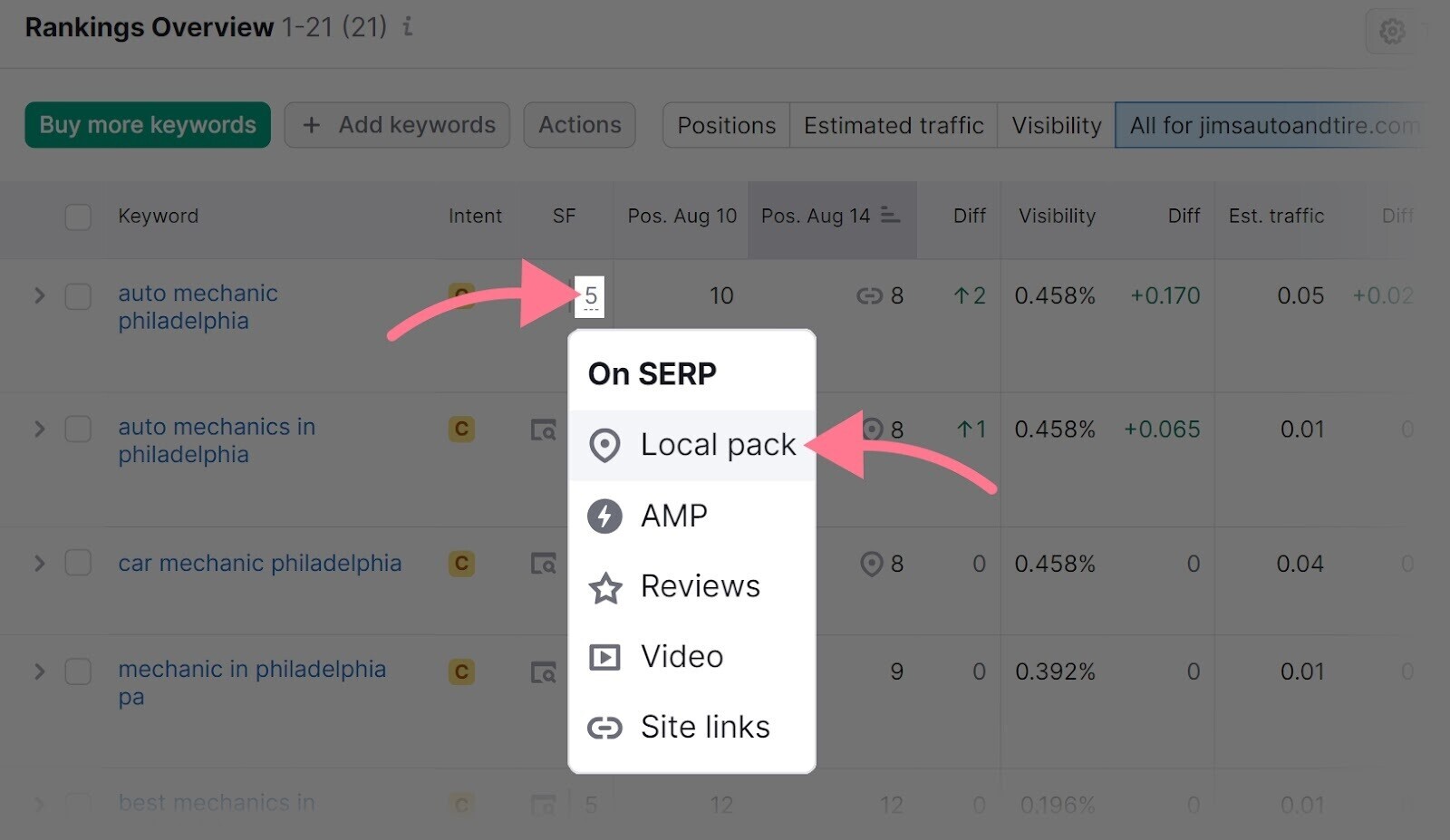
Task: Click the info icon beside Rankings Overview
Action: click(407, 27)
